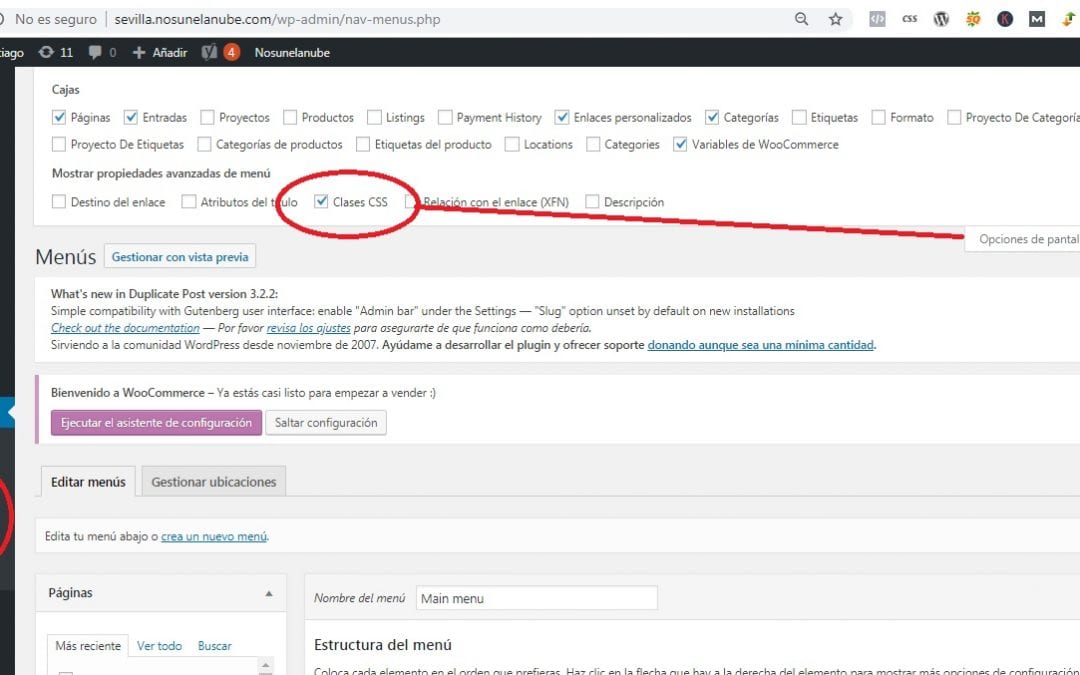Switch to the Gestionar ubicaciones tab
This screenshot has width=1080, height=675.
213,482
